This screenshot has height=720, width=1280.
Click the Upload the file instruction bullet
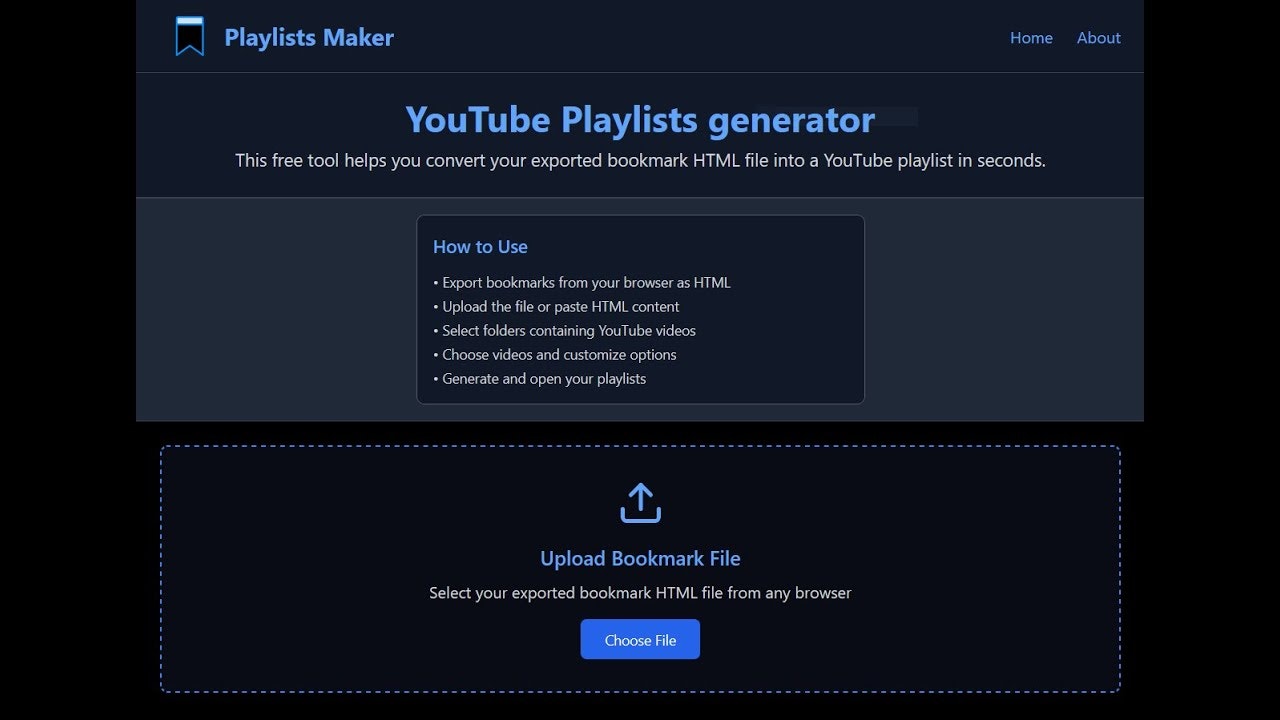click(x=556, y=306)
